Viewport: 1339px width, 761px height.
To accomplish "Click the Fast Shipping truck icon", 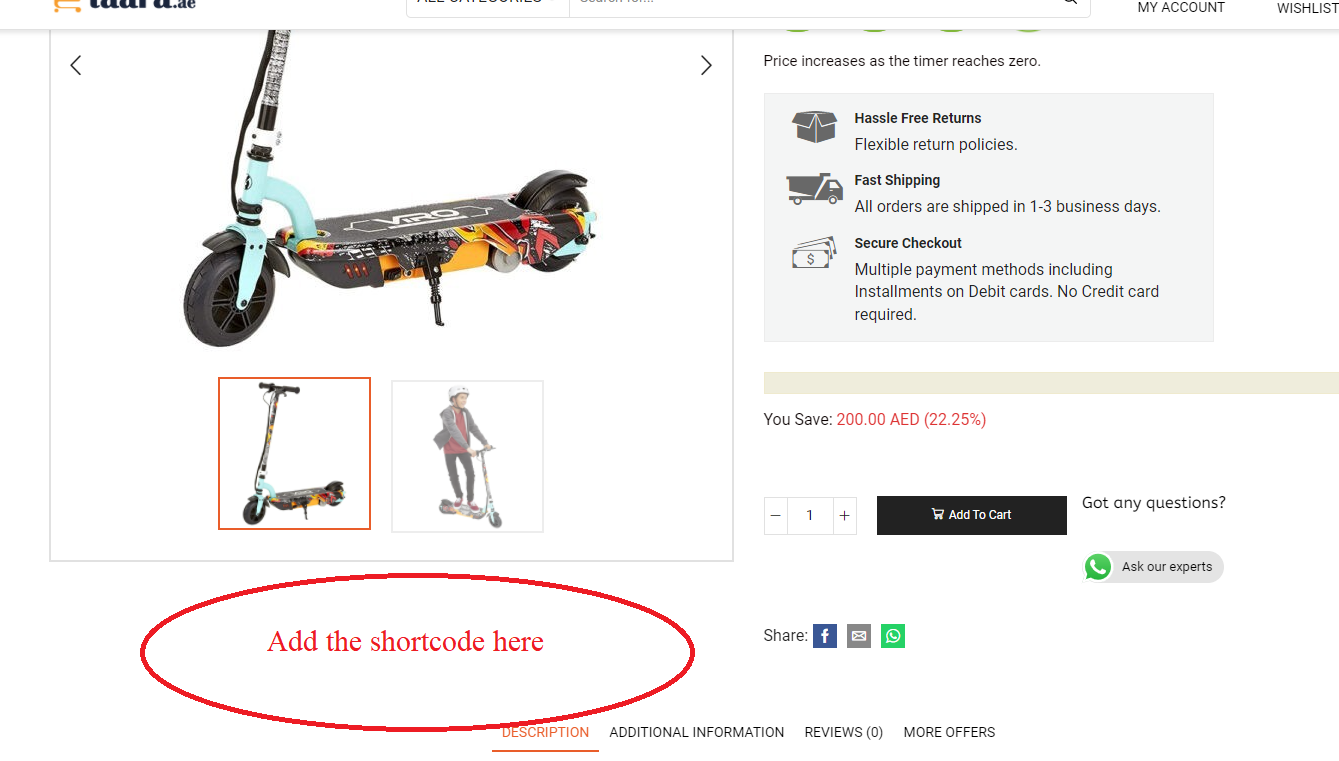I will 815,188.
